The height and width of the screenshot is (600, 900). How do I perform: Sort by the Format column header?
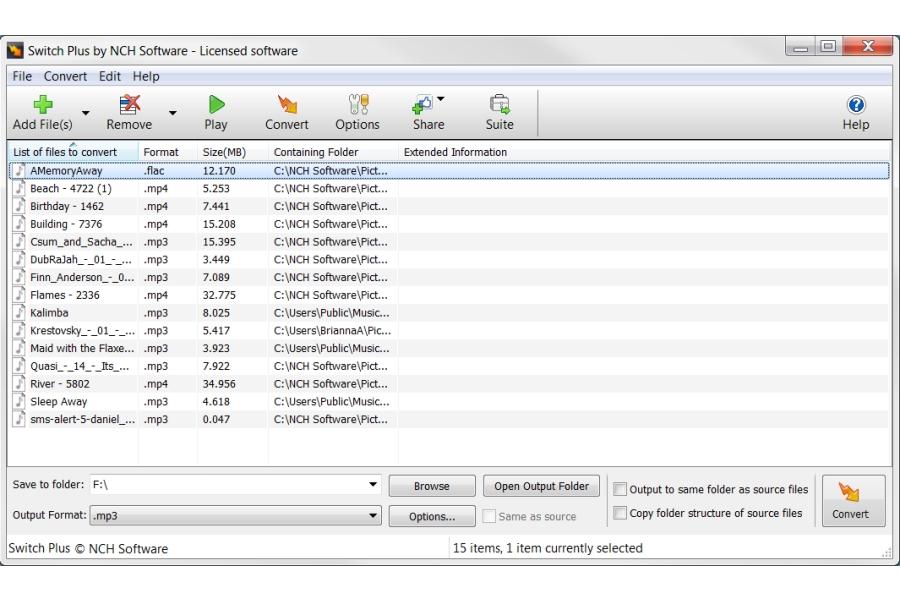168,152
